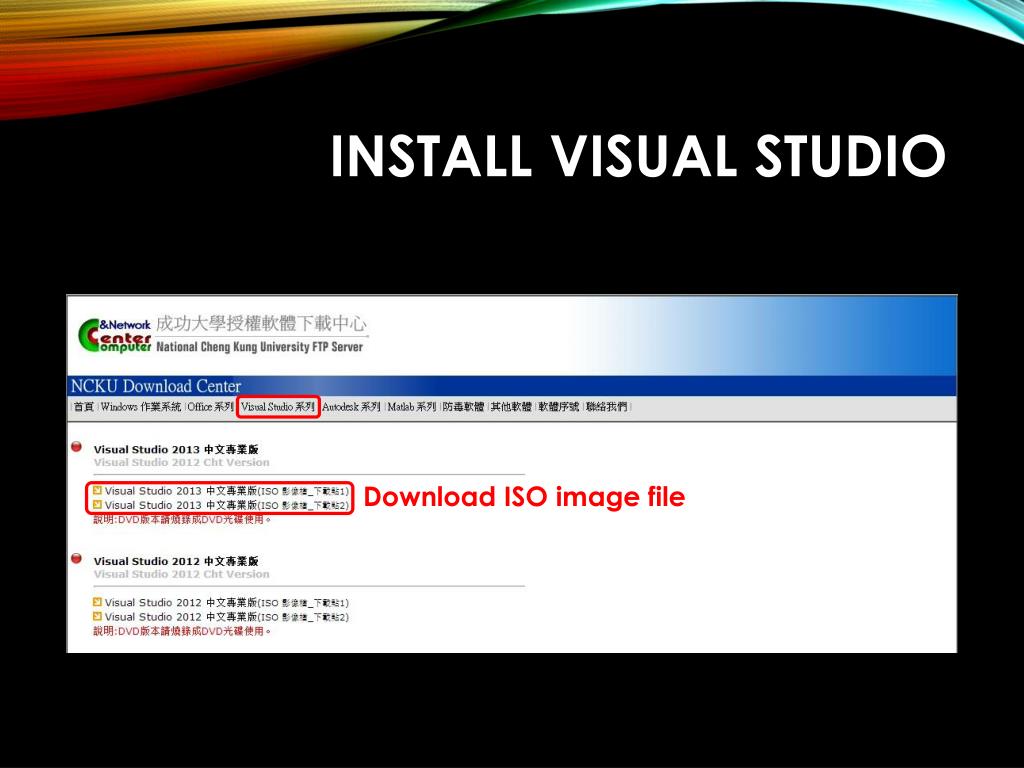Open the 其他軟體 other software menu item
The width and height of the screenshot is (1024, 768).
[x=511, y=407]
